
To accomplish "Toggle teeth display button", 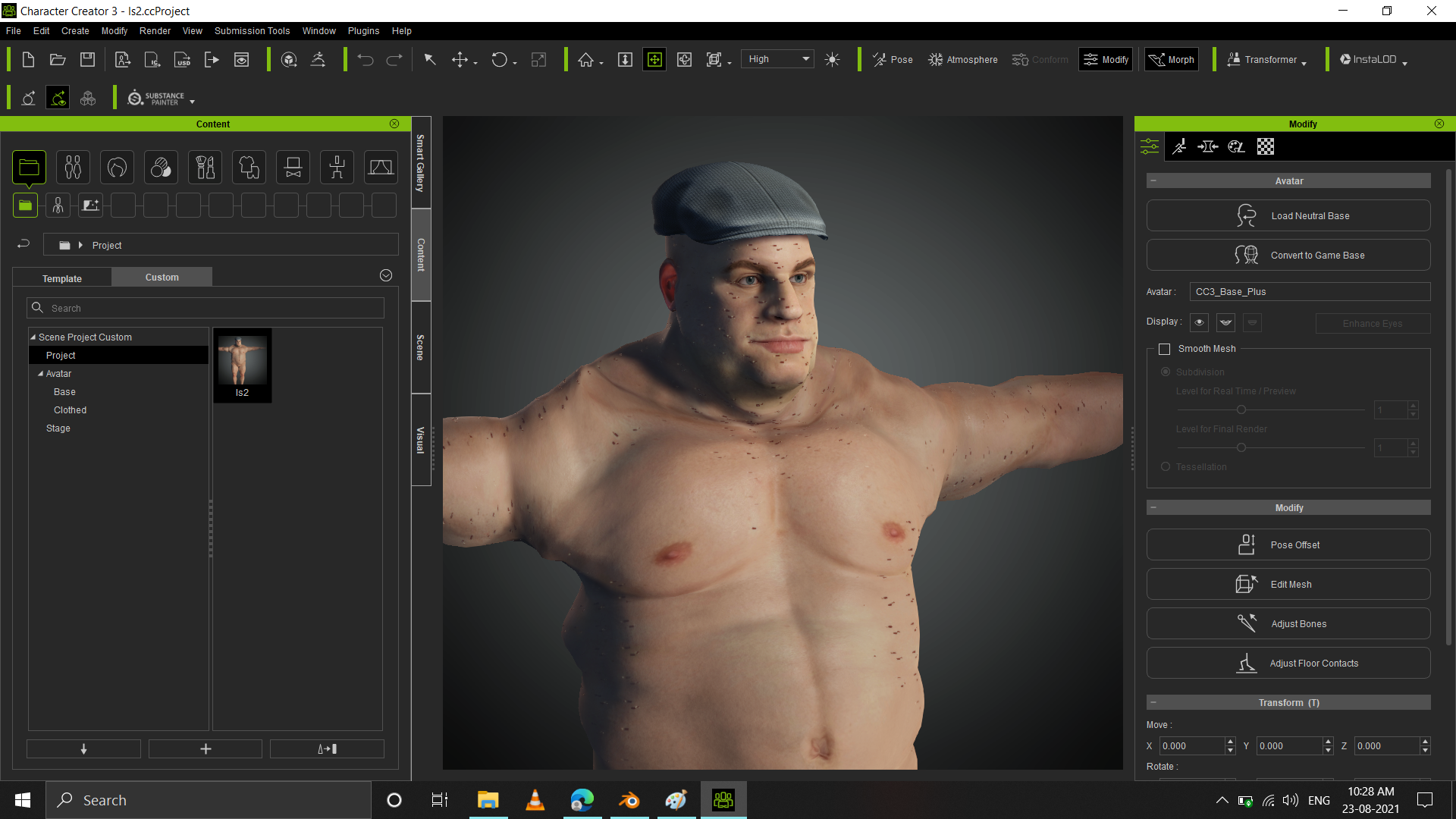I will point(1225,322).
